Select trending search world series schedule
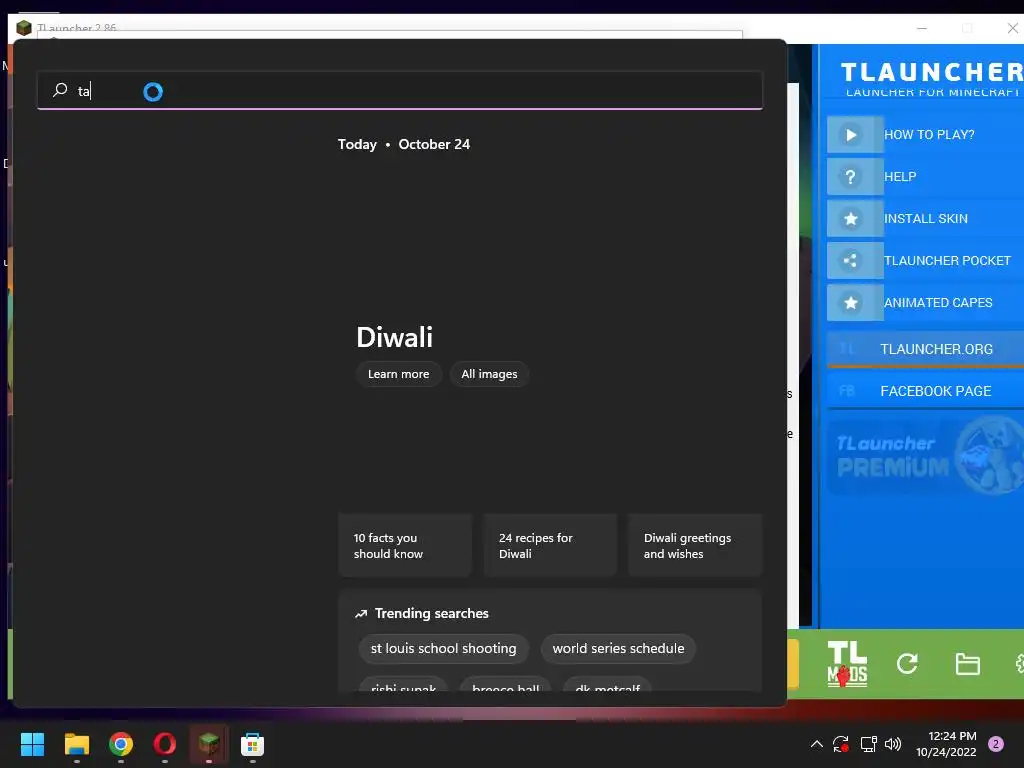The height and width of the screenshot is (768, 1024). pyautogui.click(x=618, y=648)
